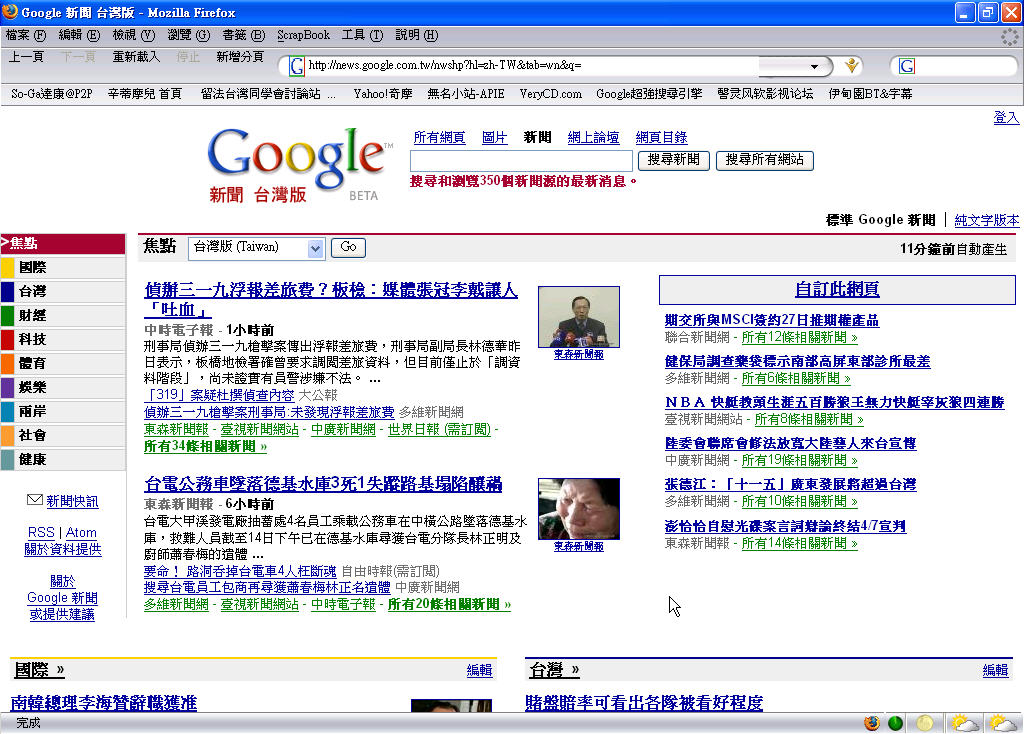Image resolution: width=1024 pixels, height=734 pixels.
Task: Open the ScrapBook menu
Action: tap(303, 35)
